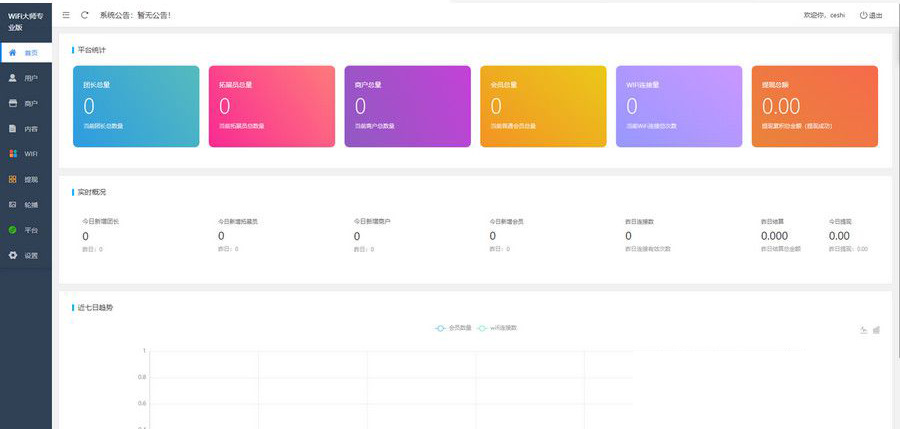
Task: Click the 商户 store icon in sidebar
Action: (x=13, y=103)
